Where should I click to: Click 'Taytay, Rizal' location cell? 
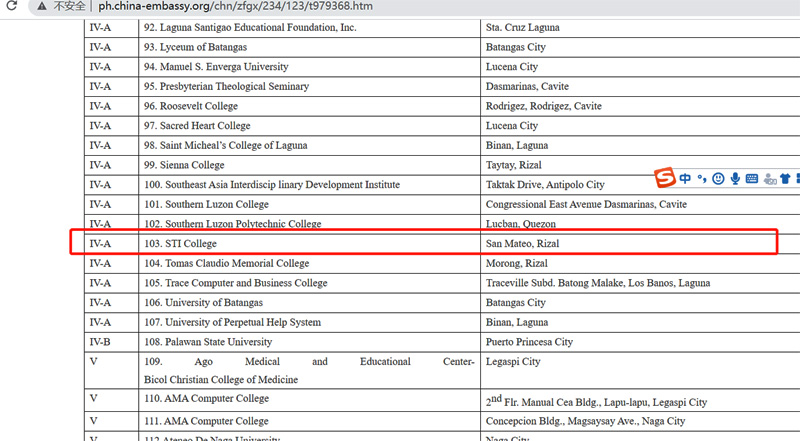pyautogui.click(x=513, y=165)
